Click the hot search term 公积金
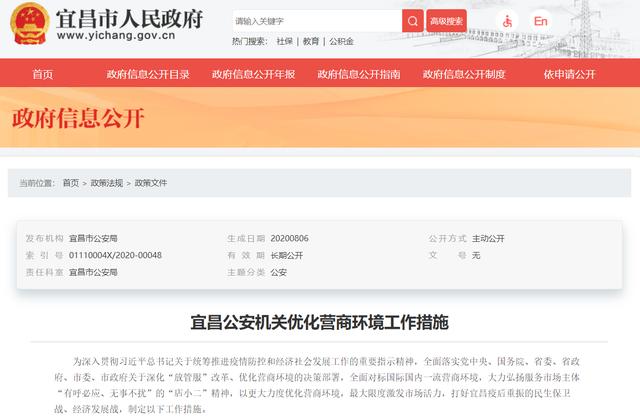This screenshot has height=418, width=640. click(x=341, y=41)
